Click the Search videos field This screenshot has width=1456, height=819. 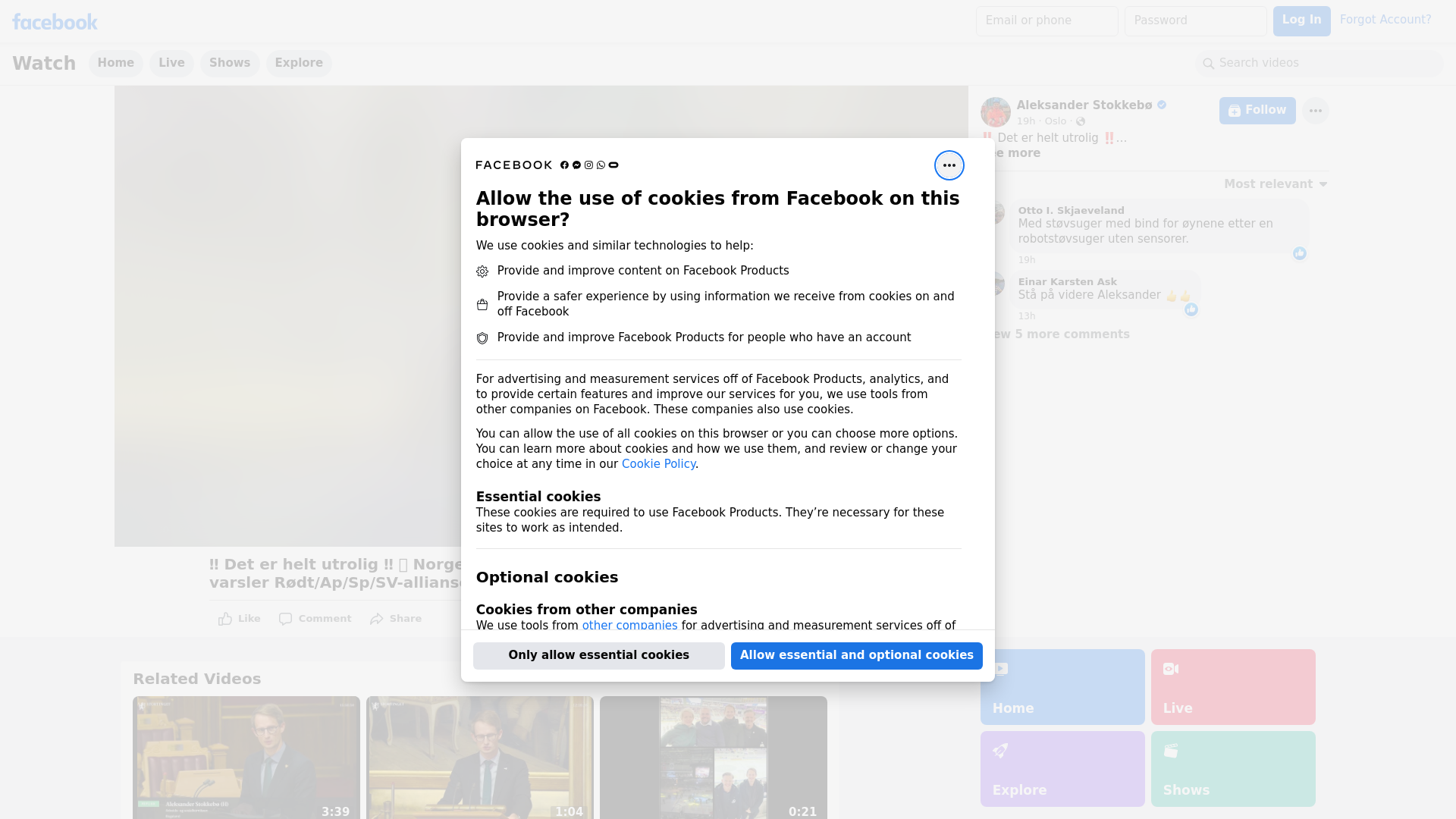(1319, 64)
